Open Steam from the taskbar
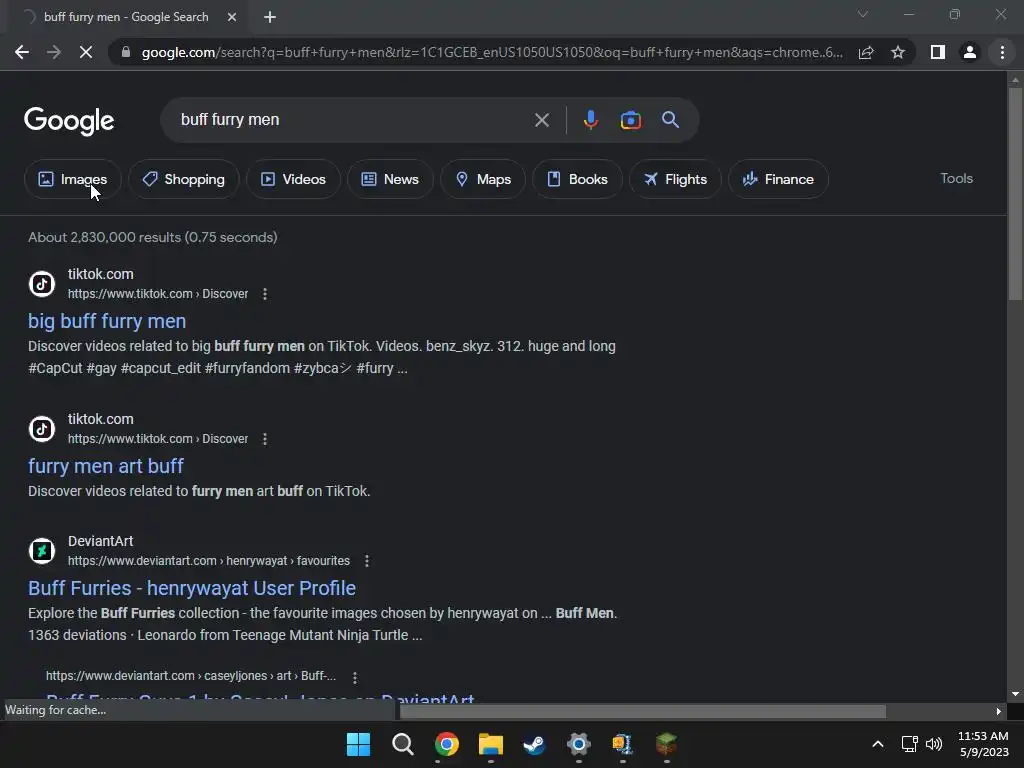Screen dimensions: 1024x768 534,744
